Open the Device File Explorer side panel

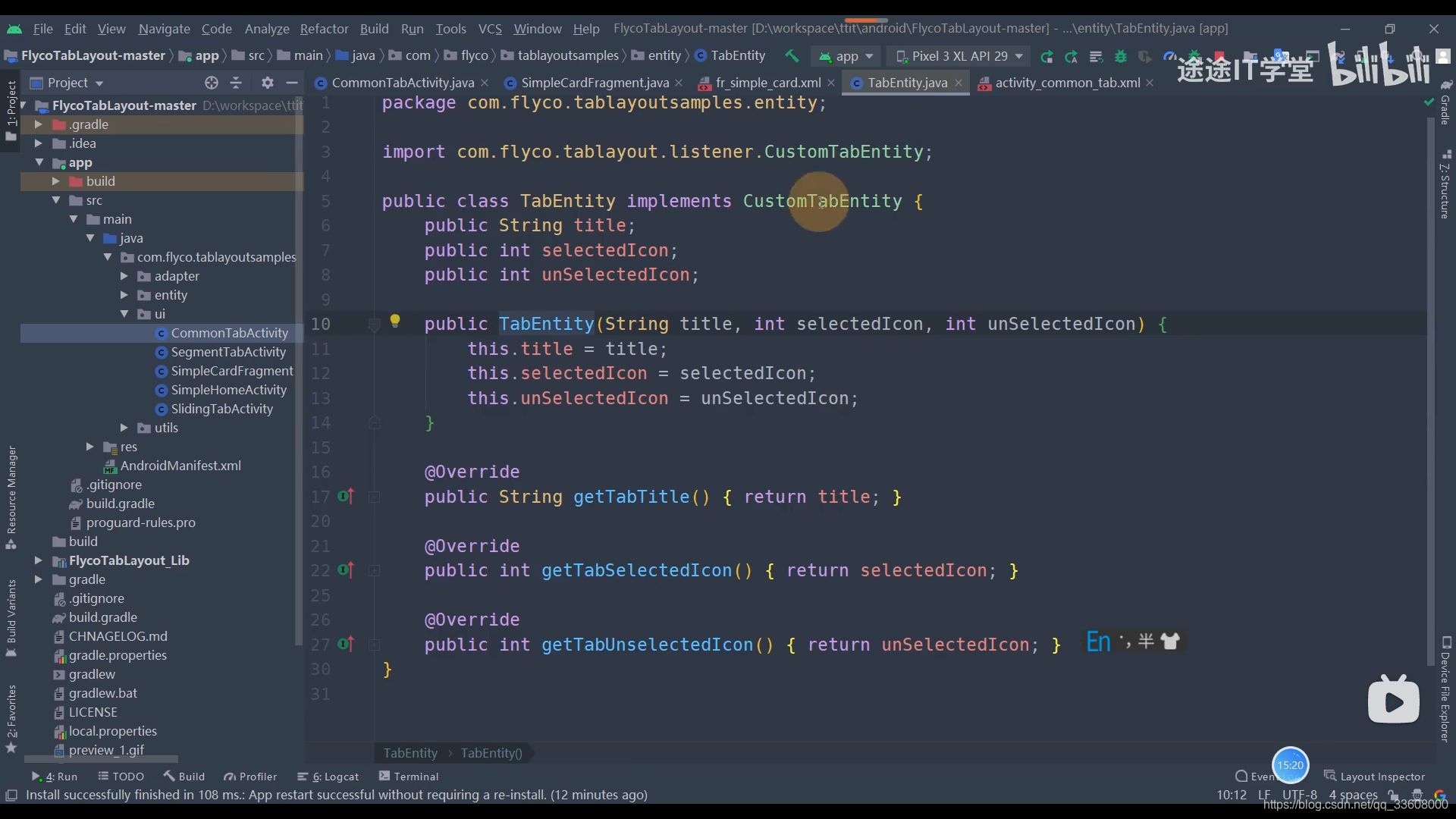tap(1445, 689)
